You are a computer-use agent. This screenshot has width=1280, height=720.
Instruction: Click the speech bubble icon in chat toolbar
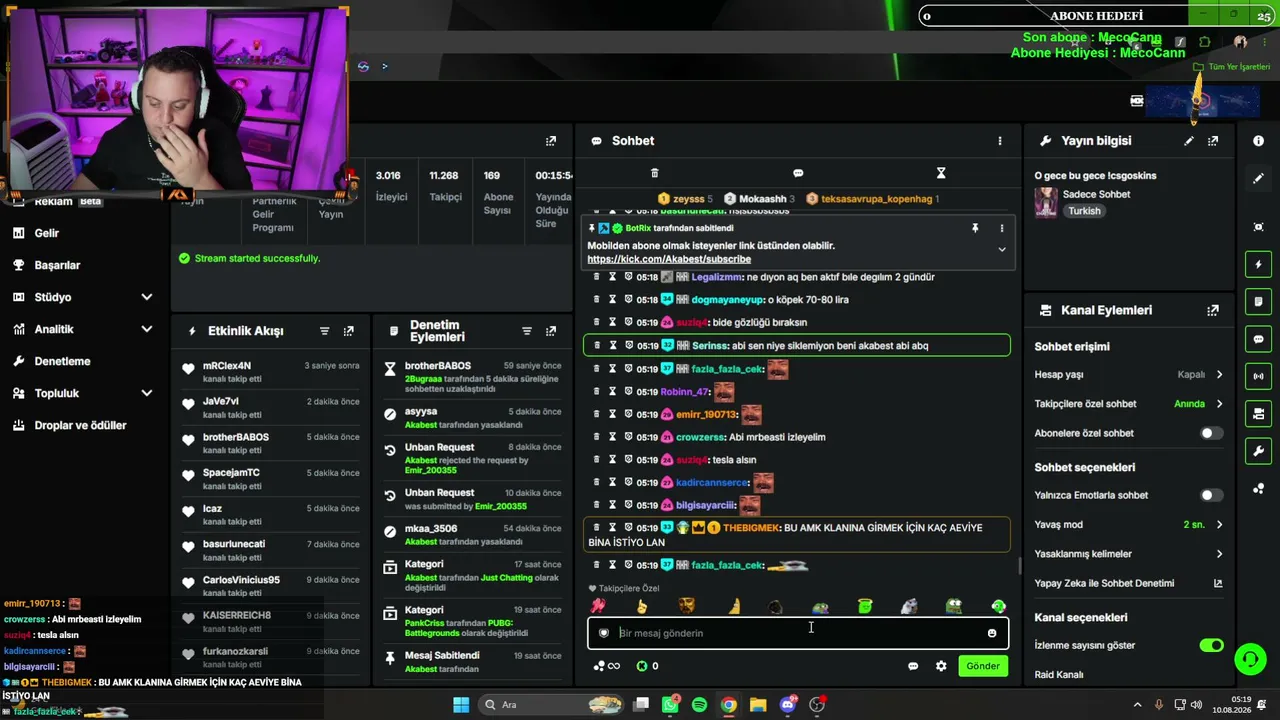[798, 173]
